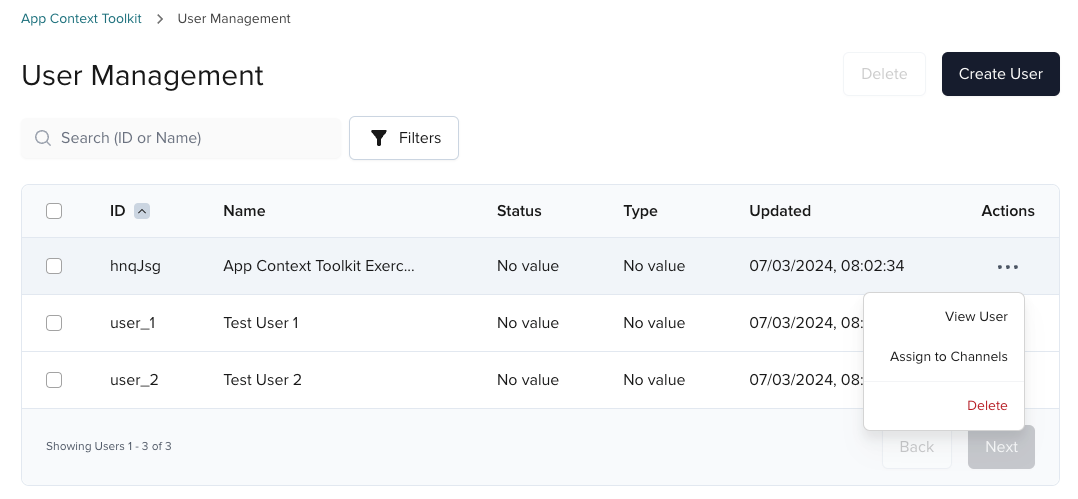Click Showing Users 1 - 3 of 3
The image size is (1078, 499).
[109, 447]
